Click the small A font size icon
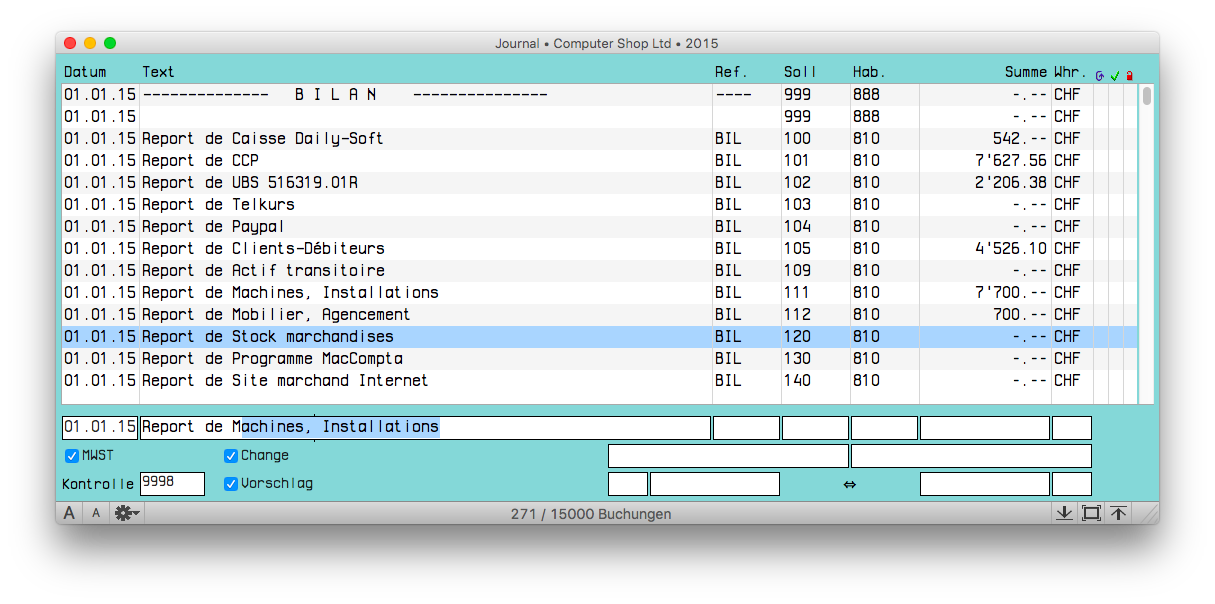The image size is (1215, 604). (96, 513)
